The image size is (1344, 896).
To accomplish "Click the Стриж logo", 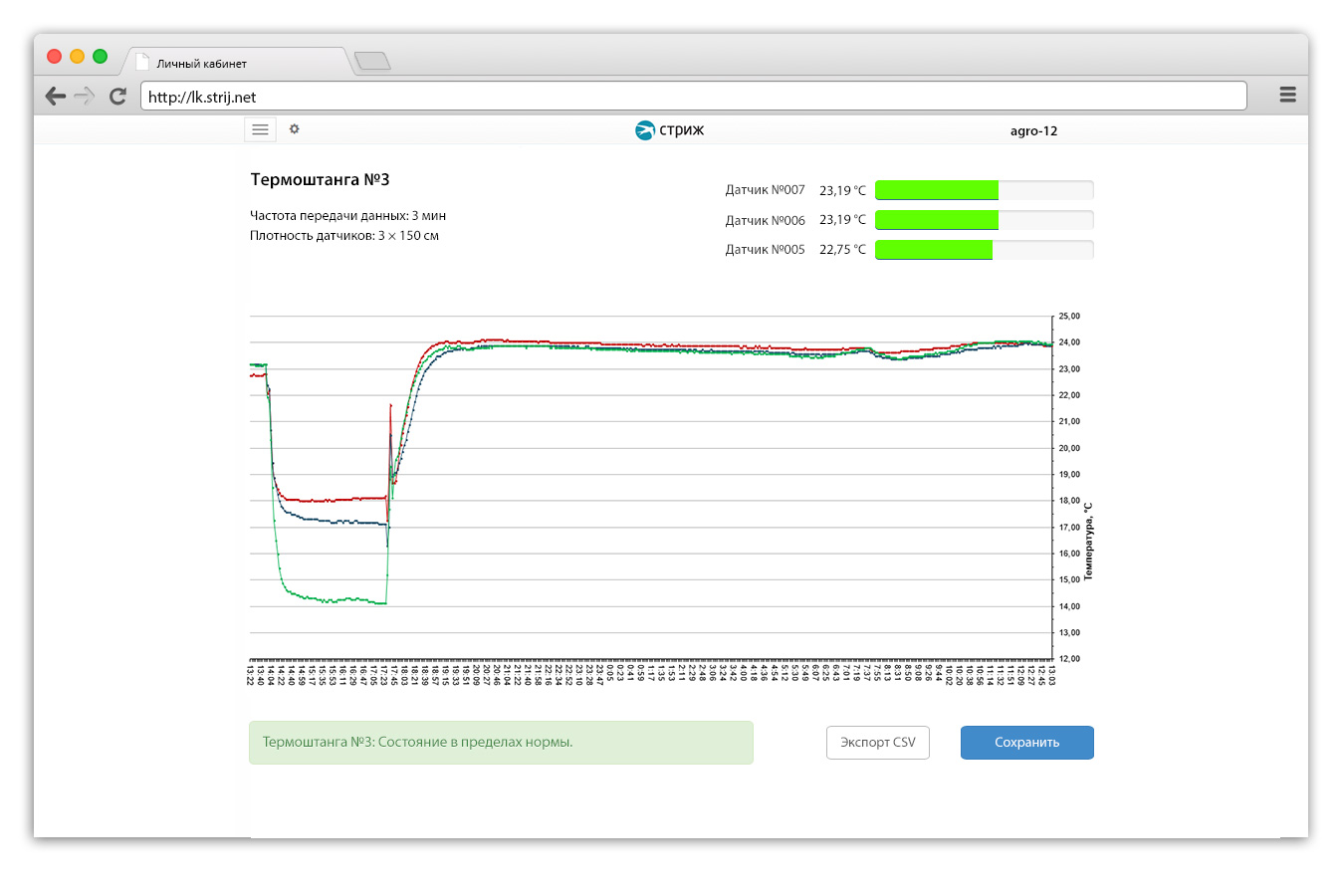I will (670, 130).
